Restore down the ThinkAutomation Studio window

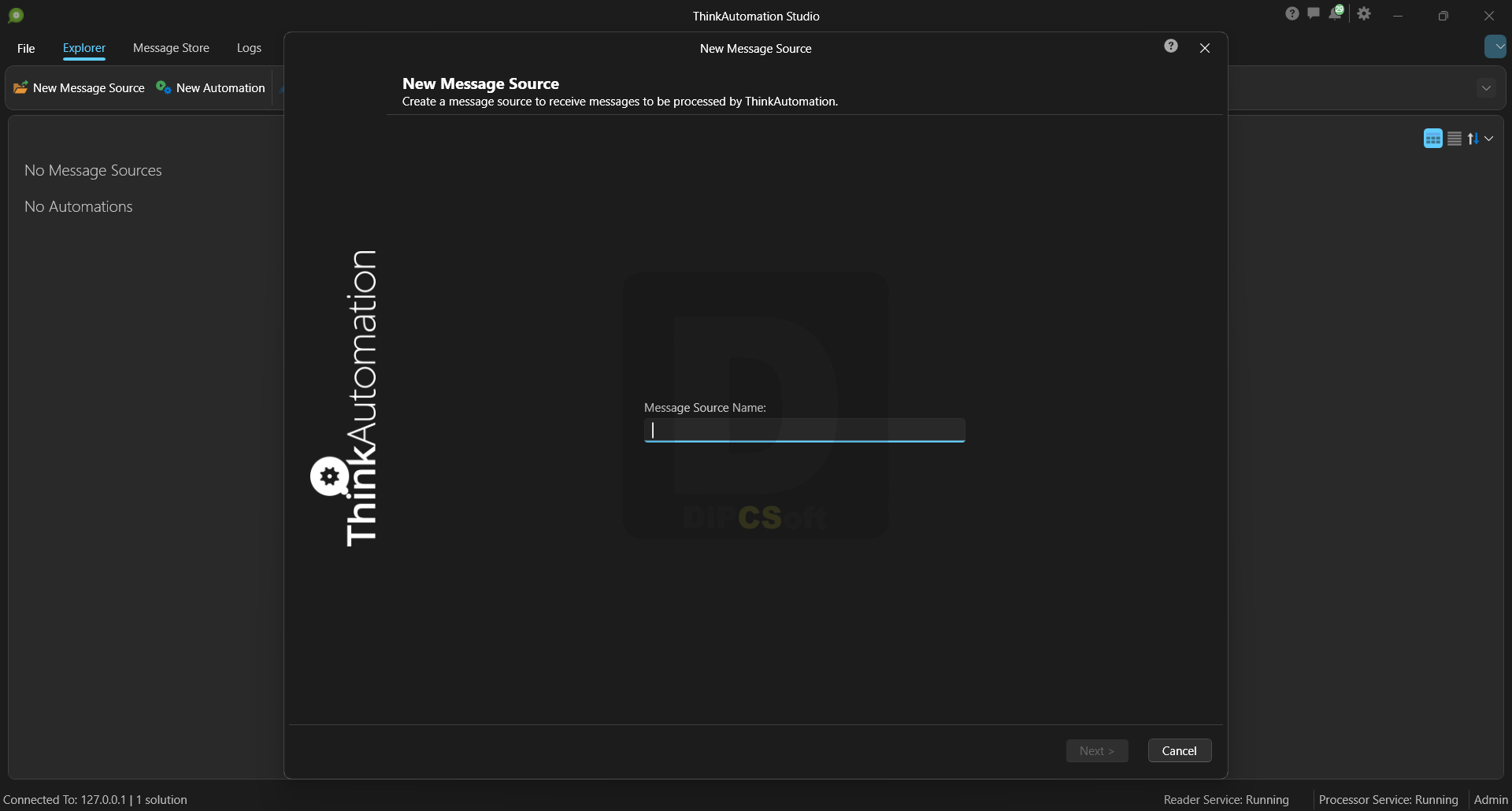pos(1443,16)
